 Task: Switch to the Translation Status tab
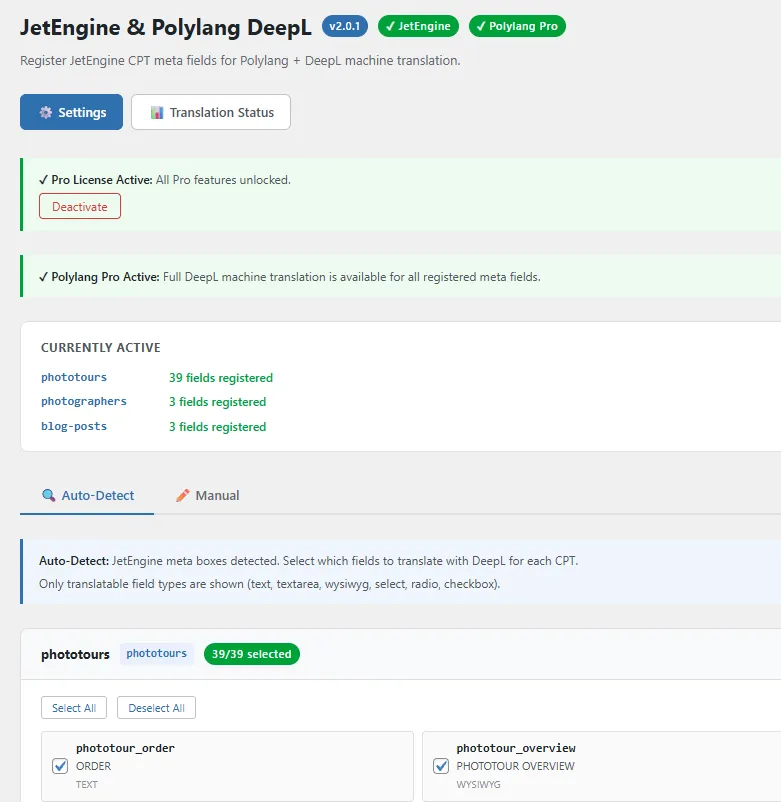pyautogui.click(x=211, y=113)
